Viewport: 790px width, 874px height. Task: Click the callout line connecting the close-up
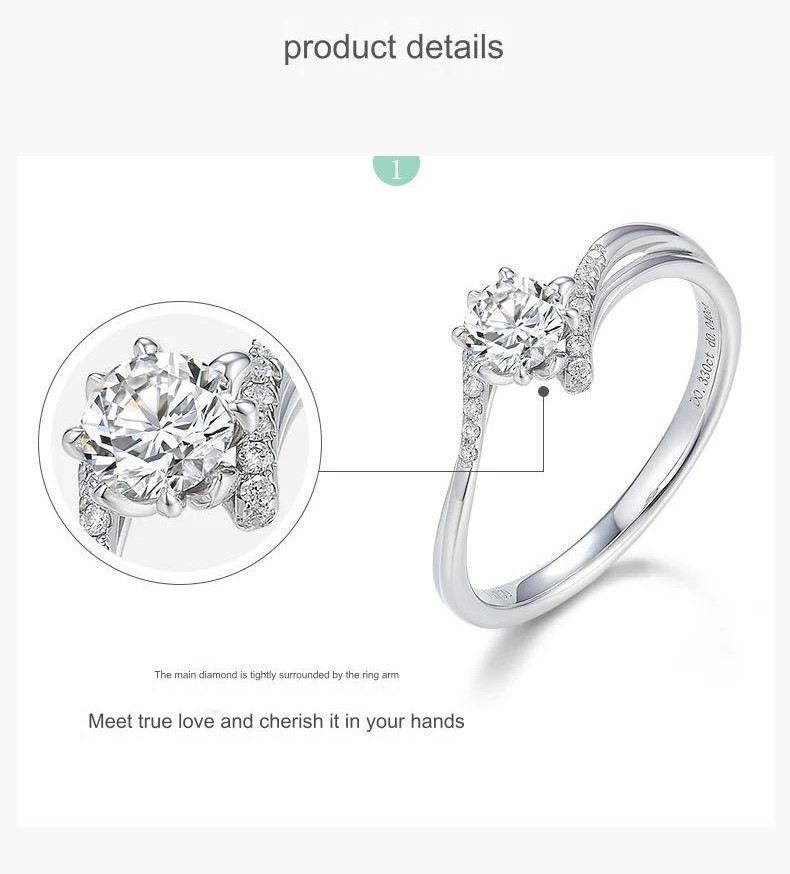(x=432, y=471)
